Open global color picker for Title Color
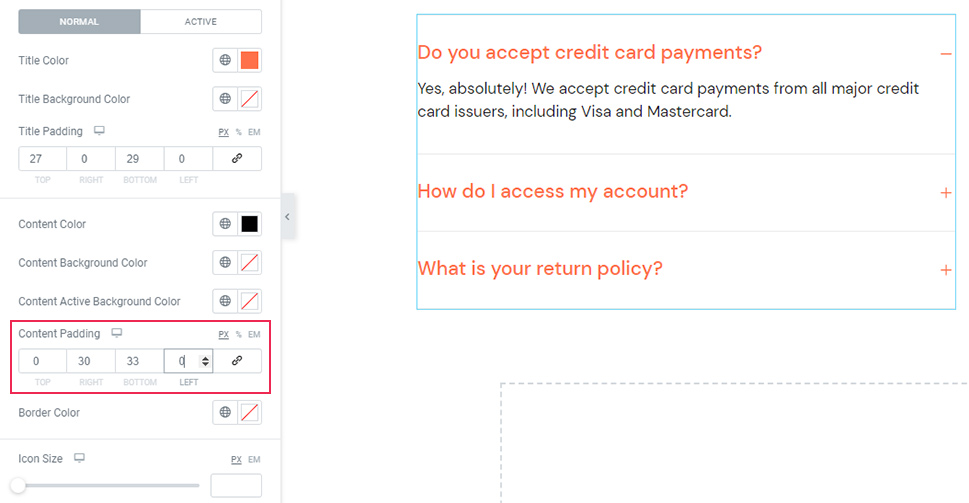The height and width of the screenshot is (503, 969). 225,60
